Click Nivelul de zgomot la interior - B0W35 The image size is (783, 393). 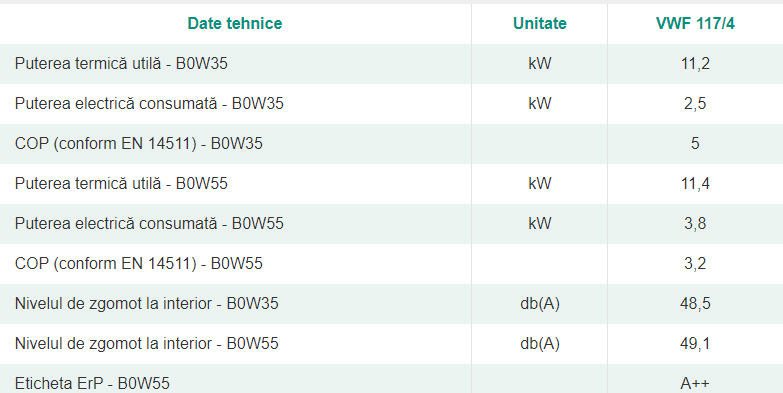[147, 303]
